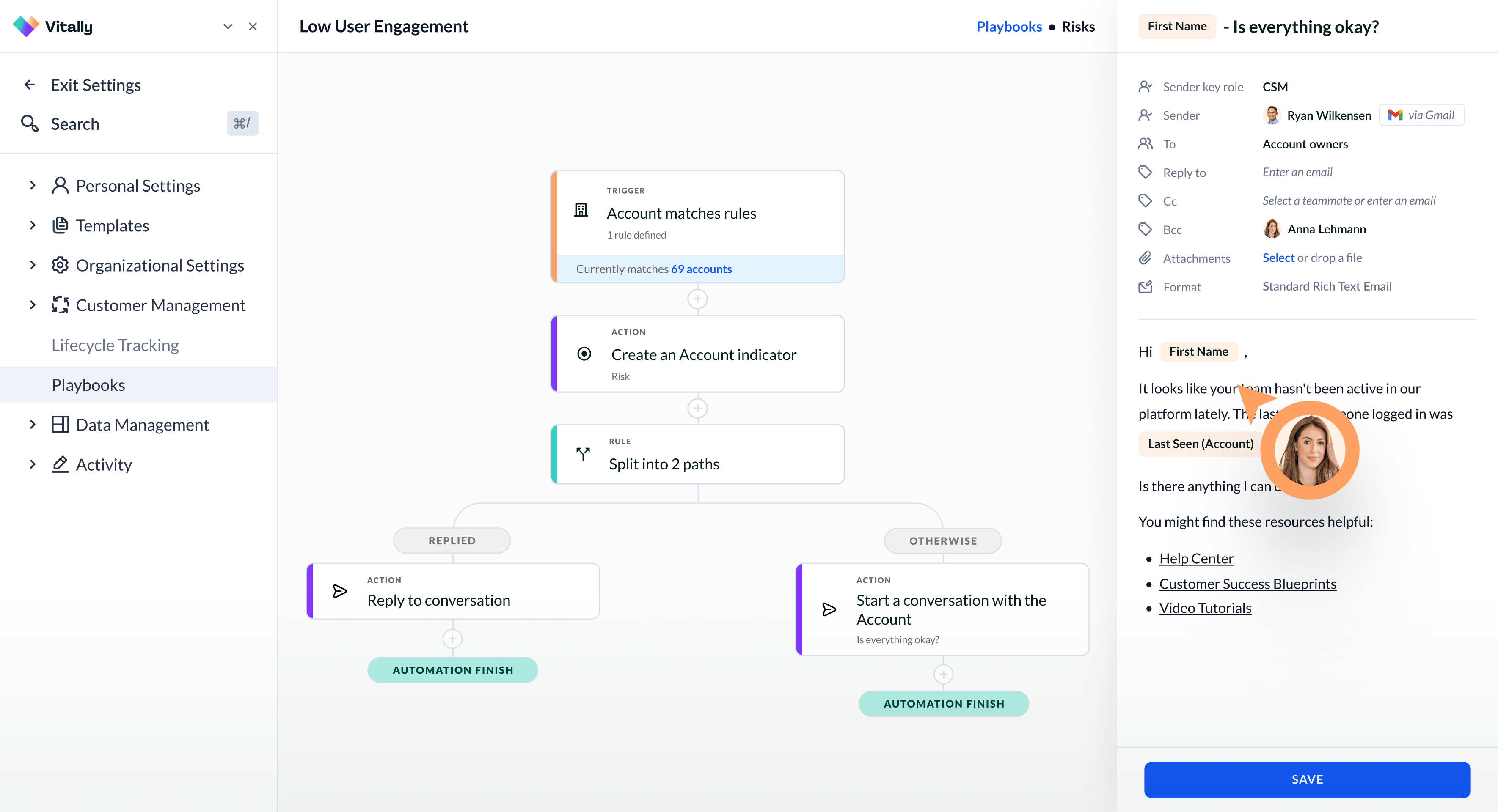Add step below Start a conversation card
Image resolution: width=1498 pixels, height=812 pixels.
[x=943, y=674]
